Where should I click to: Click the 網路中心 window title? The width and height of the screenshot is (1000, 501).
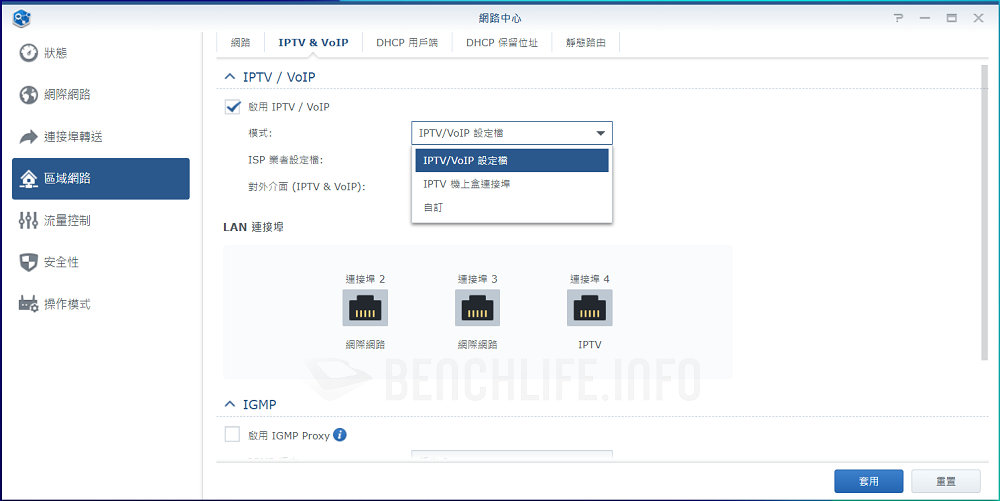click(500, 18)
